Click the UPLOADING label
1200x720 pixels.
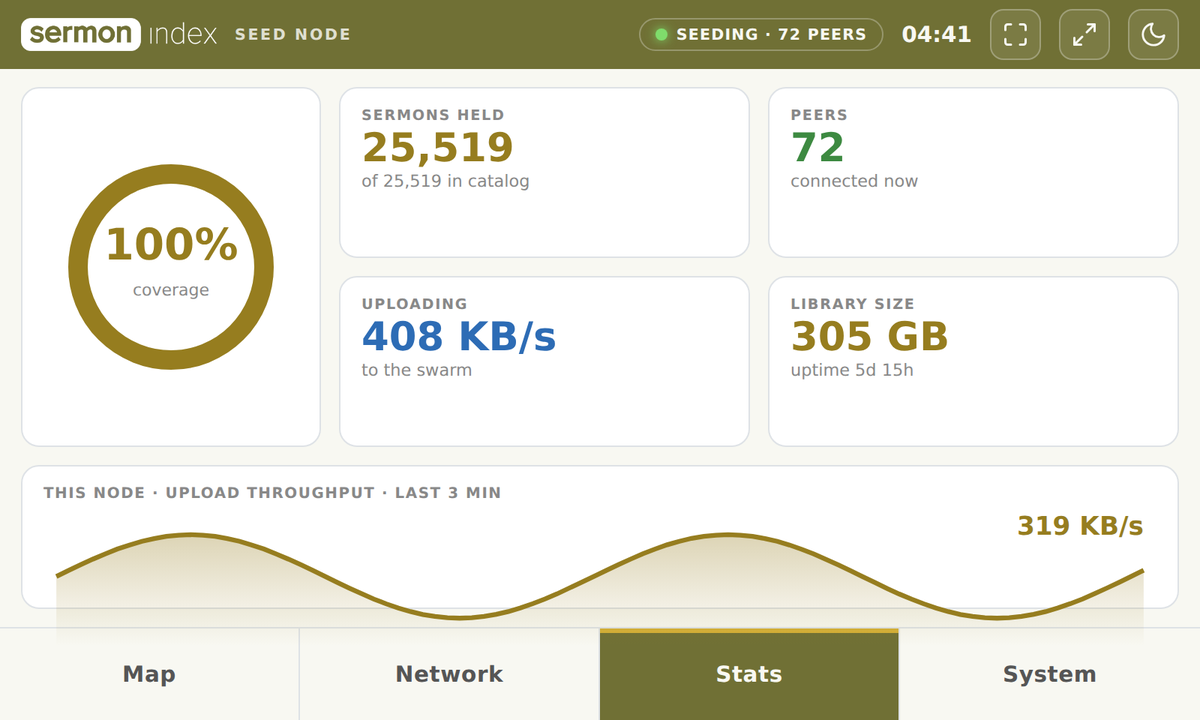tap(414, 304)
